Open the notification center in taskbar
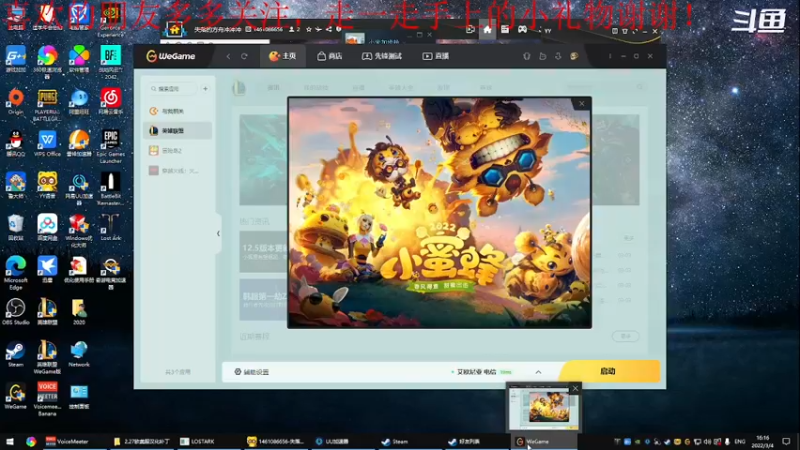 click(786, 441)
